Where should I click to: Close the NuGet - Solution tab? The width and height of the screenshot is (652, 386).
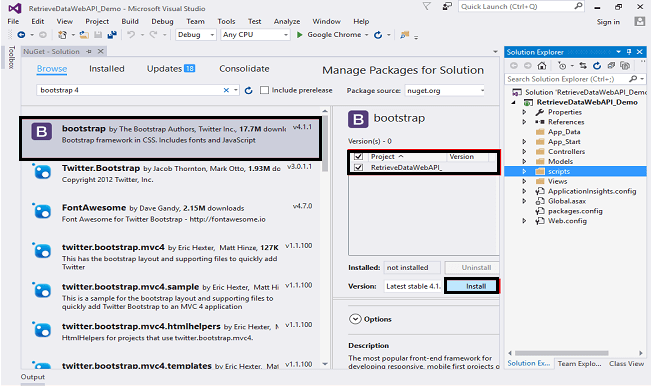click(100, 52)
